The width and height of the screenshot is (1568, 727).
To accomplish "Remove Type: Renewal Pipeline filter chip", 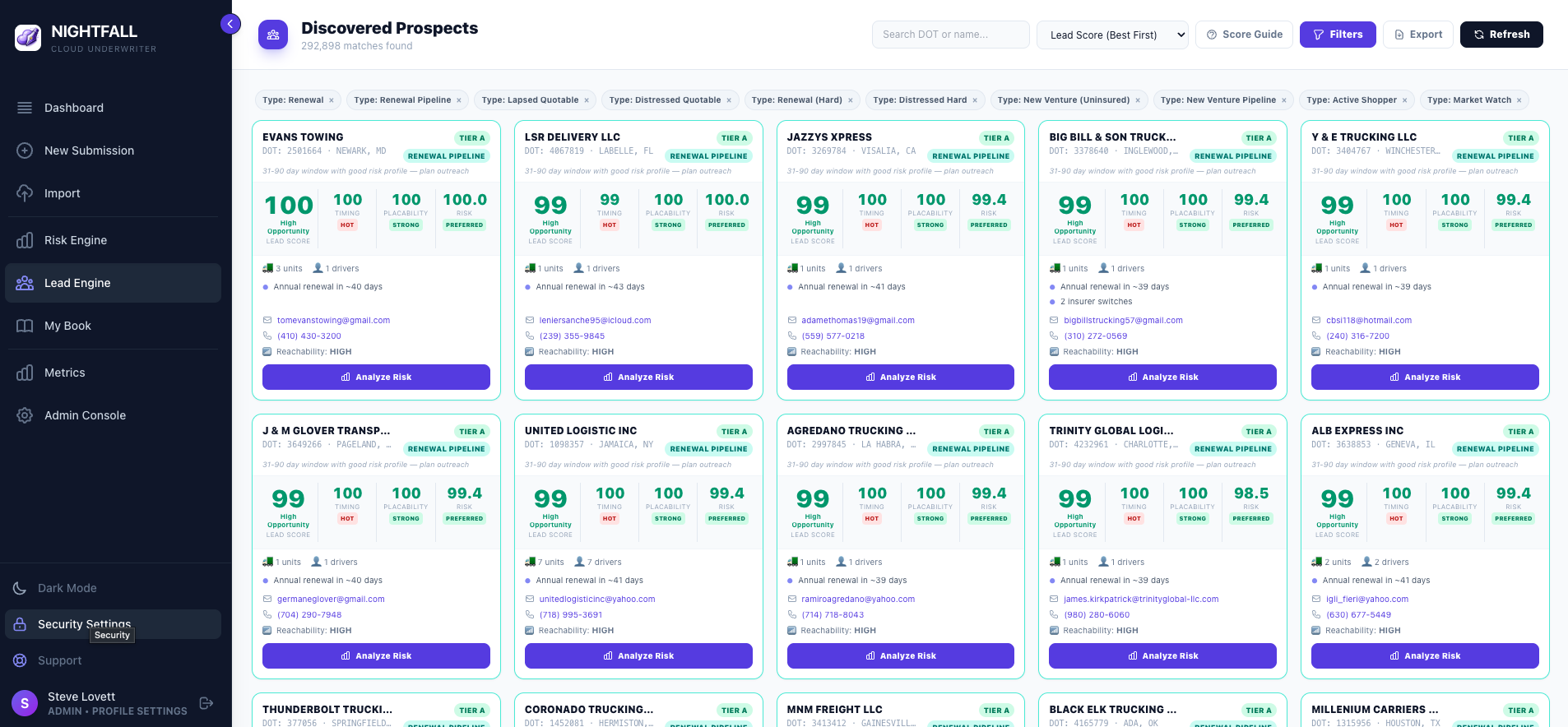I will click(459, 100).
